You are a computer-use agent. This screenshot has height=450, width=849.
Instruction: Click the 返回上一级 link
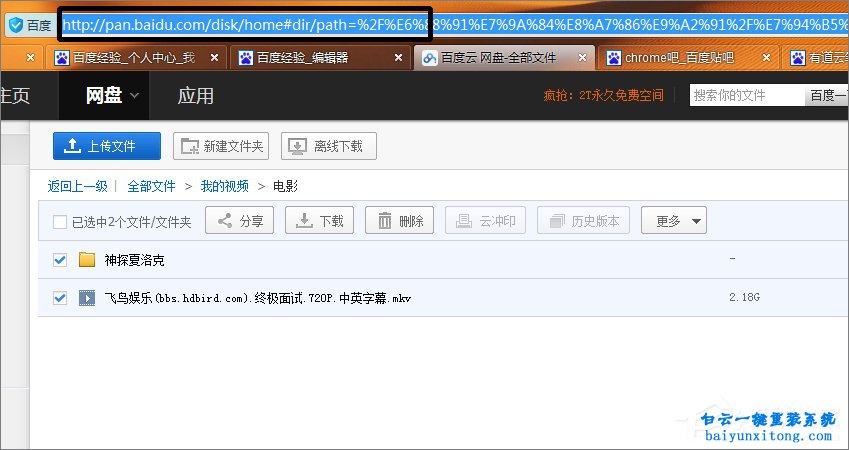[x=77, y=187]
